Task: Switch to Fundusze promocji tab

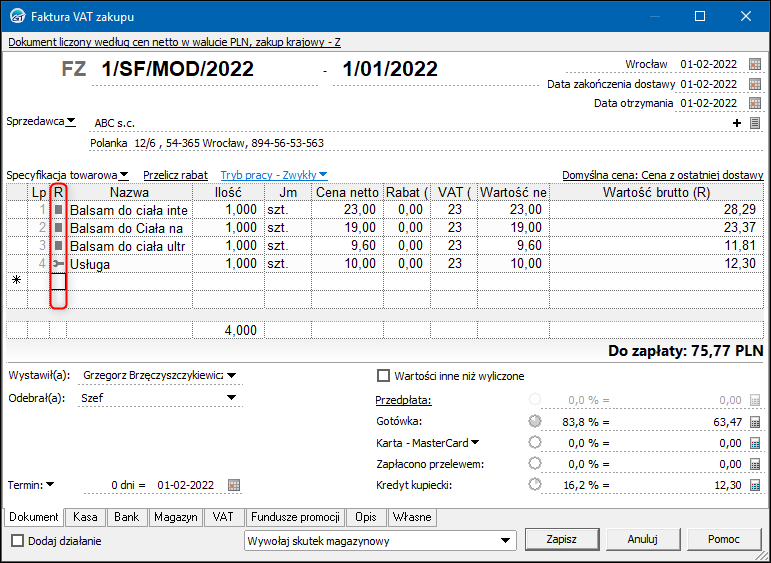Action: pyautogui.click(x=295, y=517)
